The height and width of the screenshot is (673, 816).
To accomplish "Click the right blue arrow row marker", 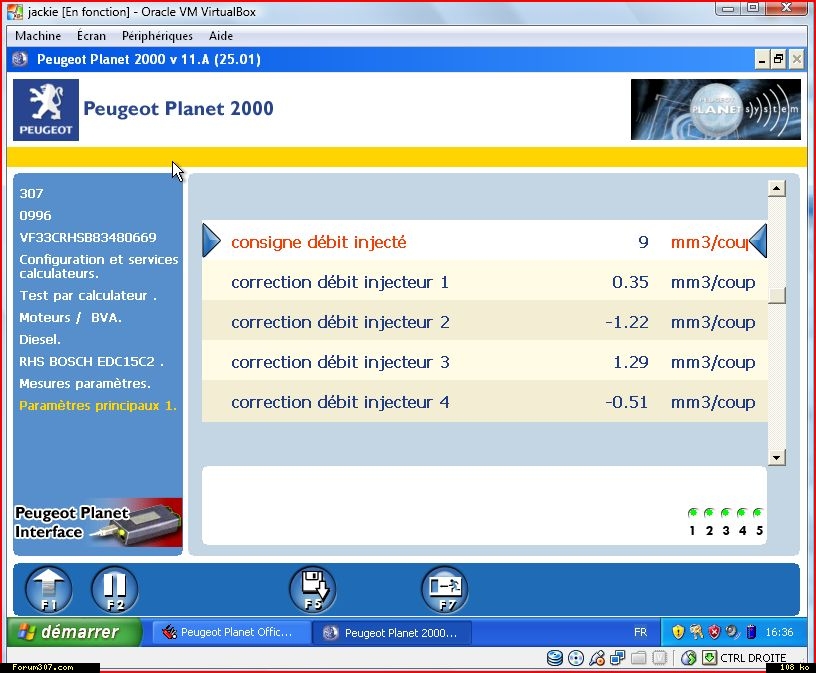I will coord(758,241).
